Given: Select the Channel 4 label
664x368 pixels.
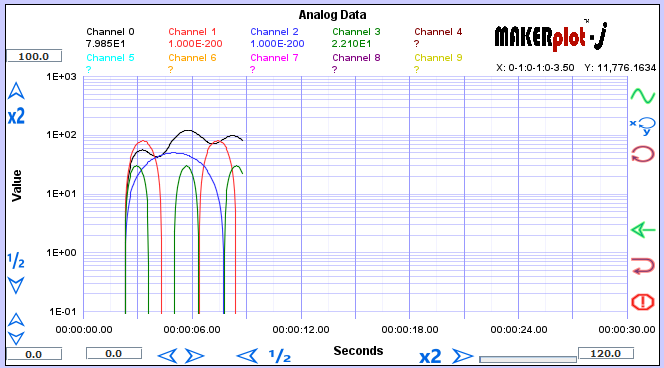Looking at the screenshot, I should (438, 32).
